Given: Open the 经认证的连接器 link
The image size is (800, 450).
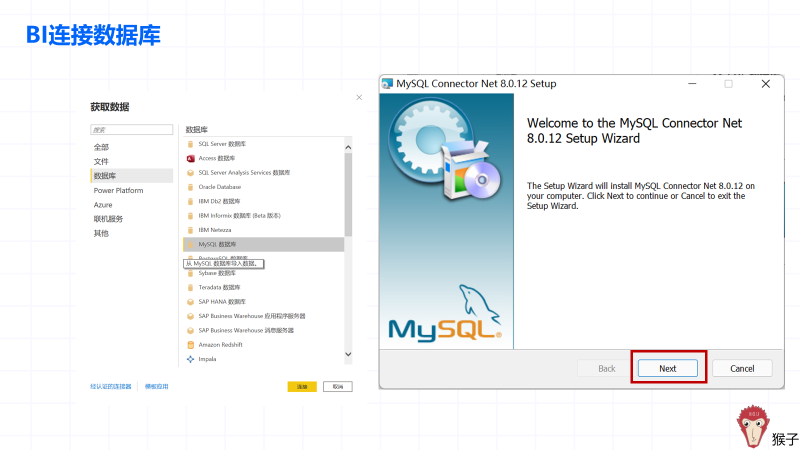Looking at the screenshot, I should [x=111, y=387].
